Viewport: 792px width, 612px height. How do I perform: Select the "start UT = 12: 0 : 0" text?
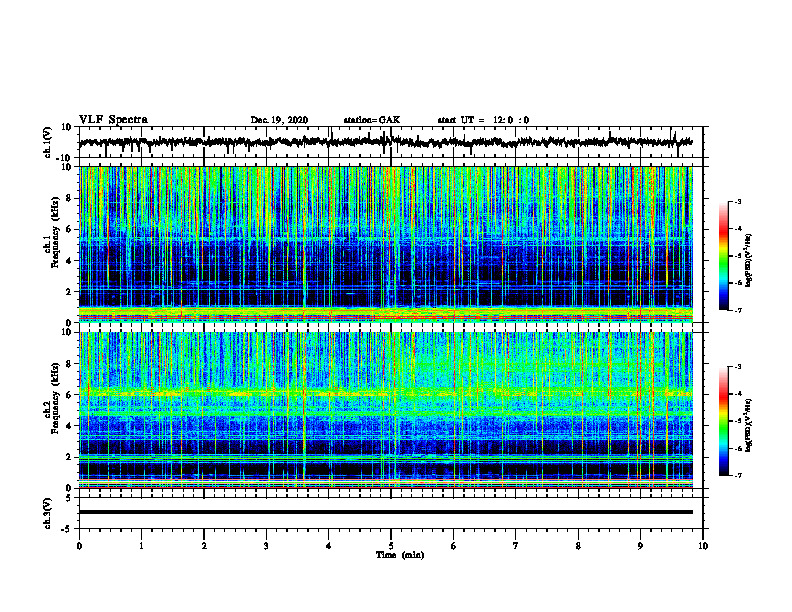point(483,120)
